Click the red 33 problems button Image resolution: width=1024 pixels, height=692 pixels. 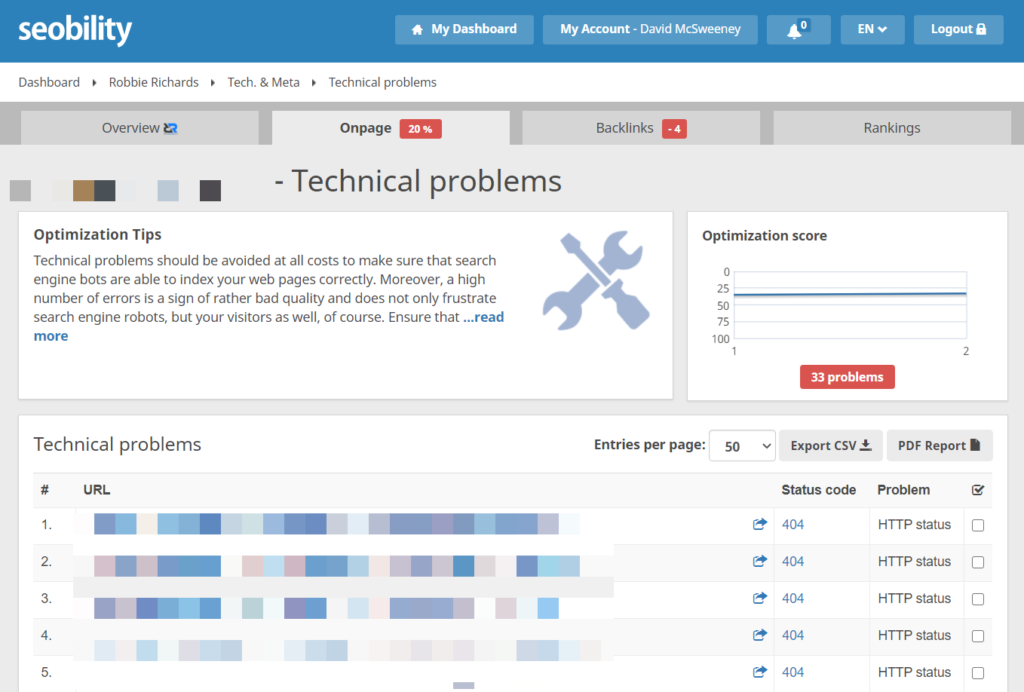tap(847, 377)
